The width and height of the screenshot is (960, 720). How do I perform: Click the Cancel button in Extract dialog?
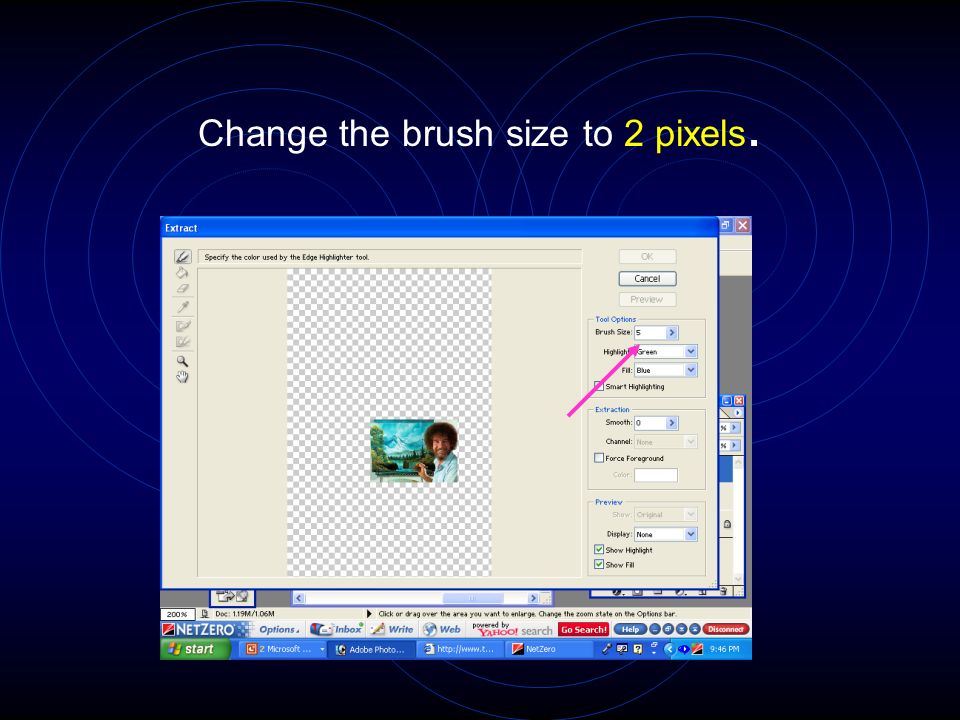[647, 279]
